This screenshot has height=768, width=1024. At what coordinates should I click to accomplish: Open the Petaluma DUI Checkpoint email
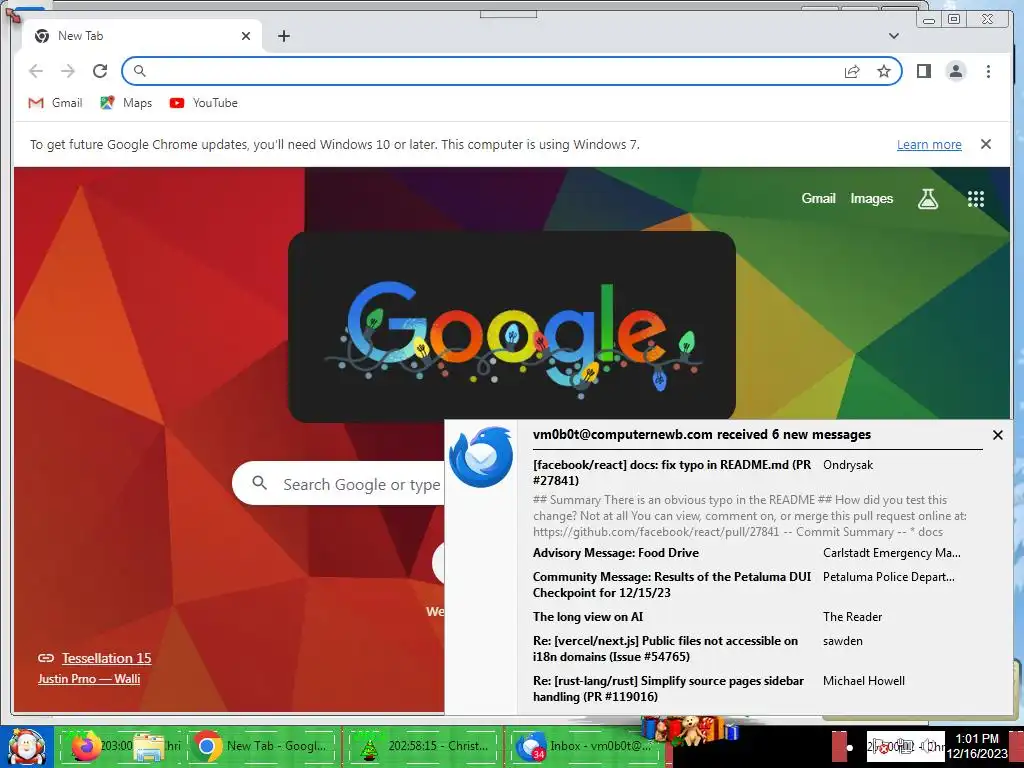tap(672, 584)
